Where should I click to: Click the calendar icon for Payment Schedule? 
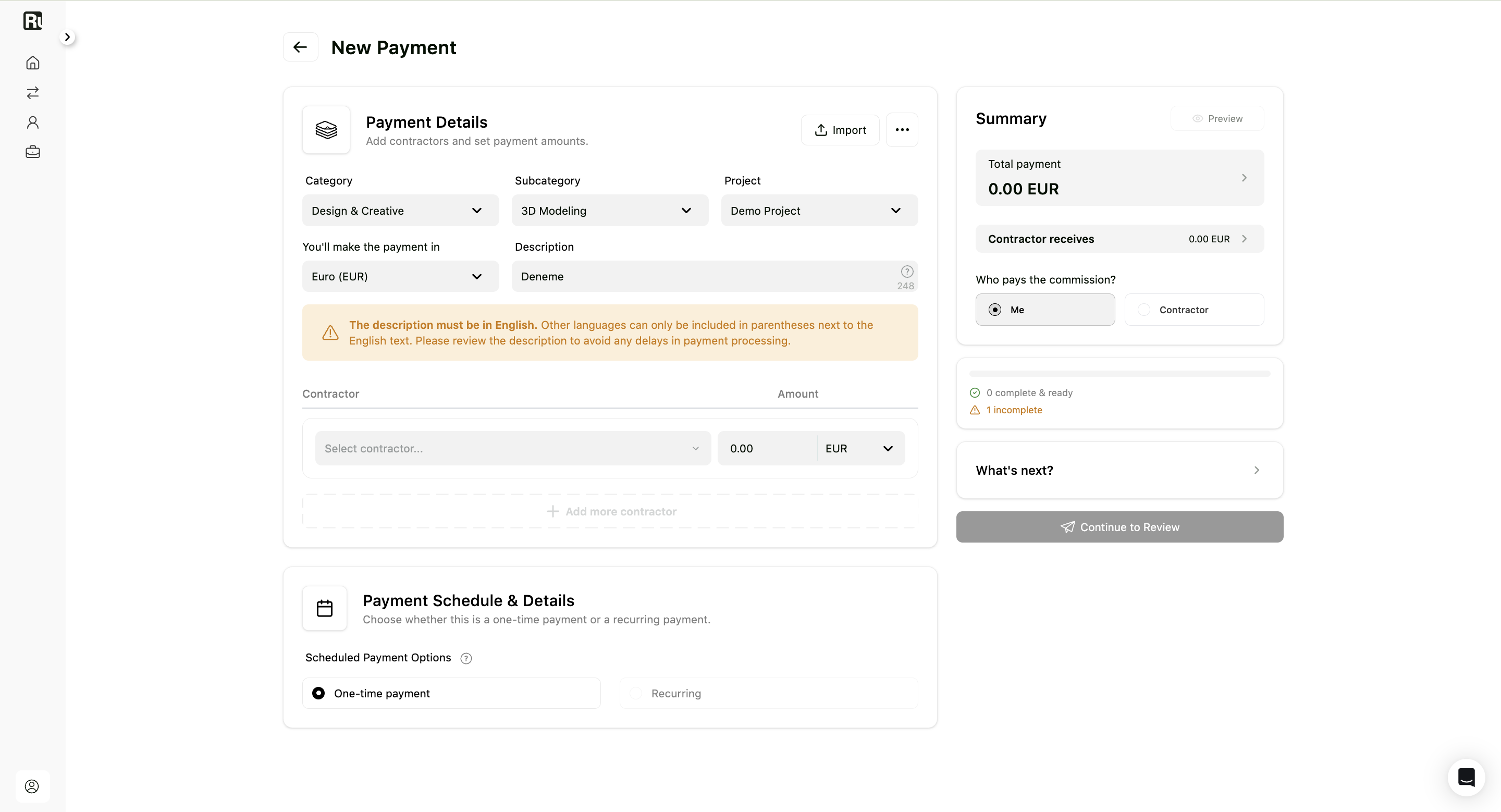[325, 608]
